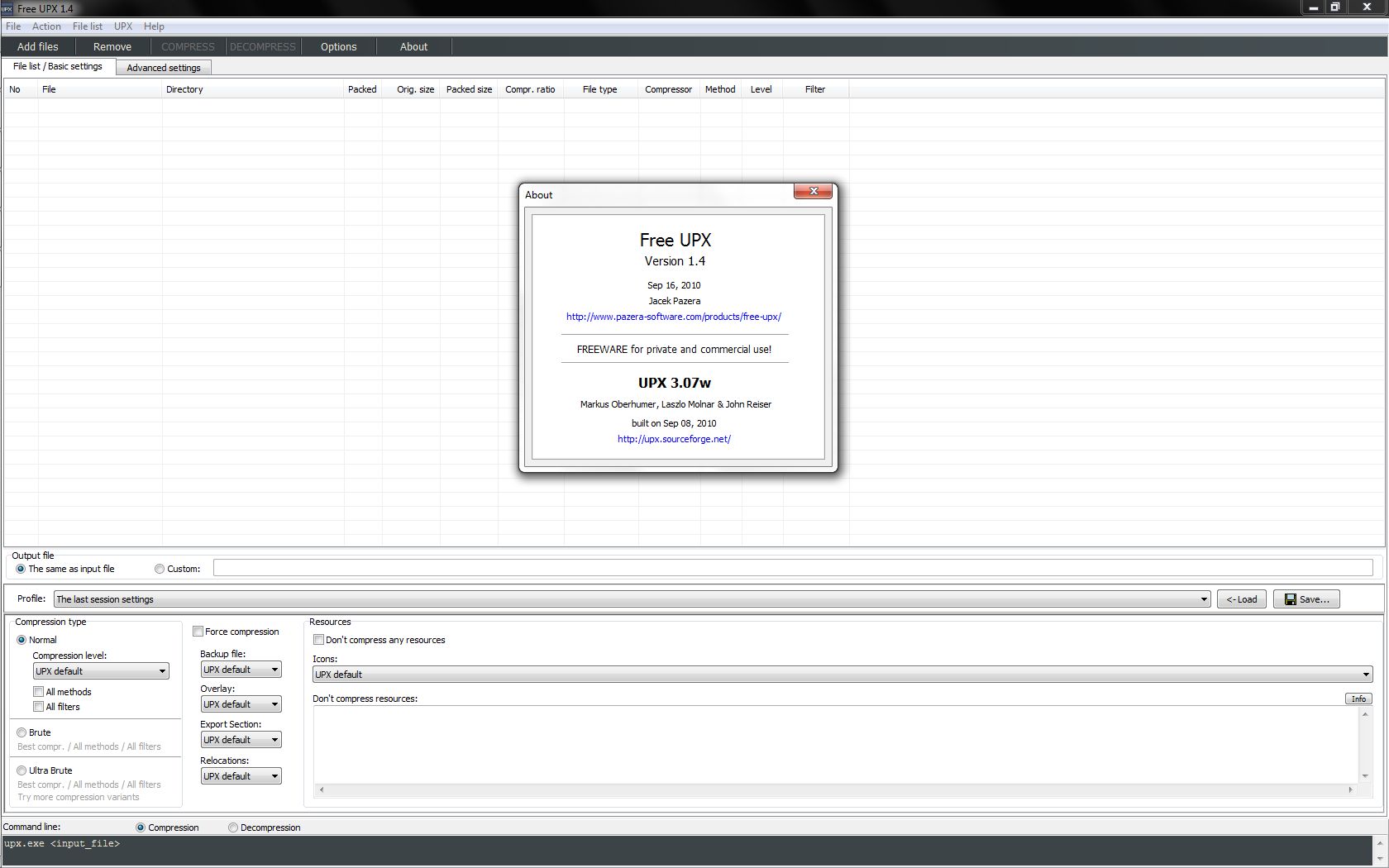Click the Custom output path input field
This screenshot has width=1389, height=868.
(x=793, y=568)
